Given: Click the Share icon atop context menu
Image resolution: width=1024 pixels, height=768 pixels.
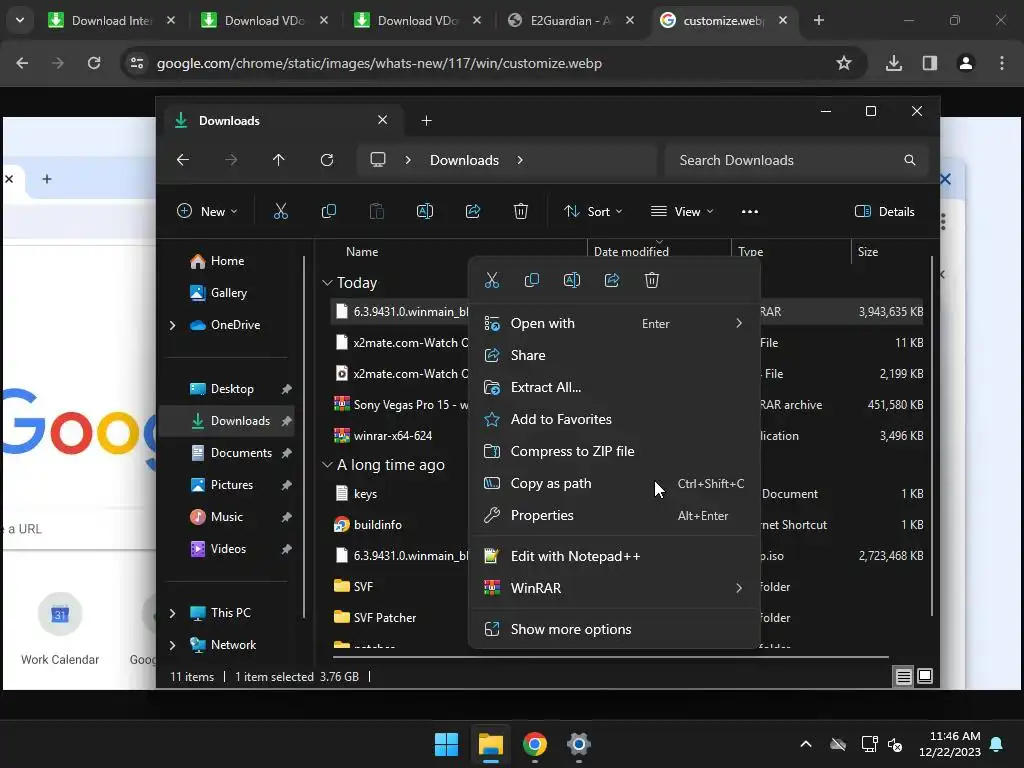Looking at the screenshot, I should point(612,280).
